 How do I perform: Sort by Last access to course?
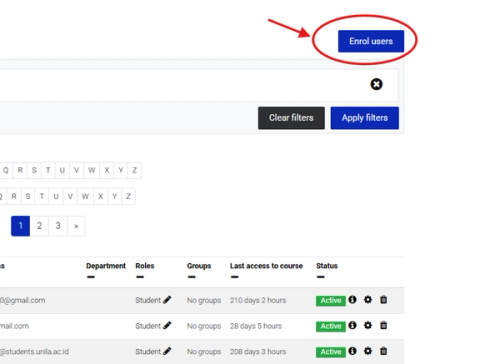(266, 266)
